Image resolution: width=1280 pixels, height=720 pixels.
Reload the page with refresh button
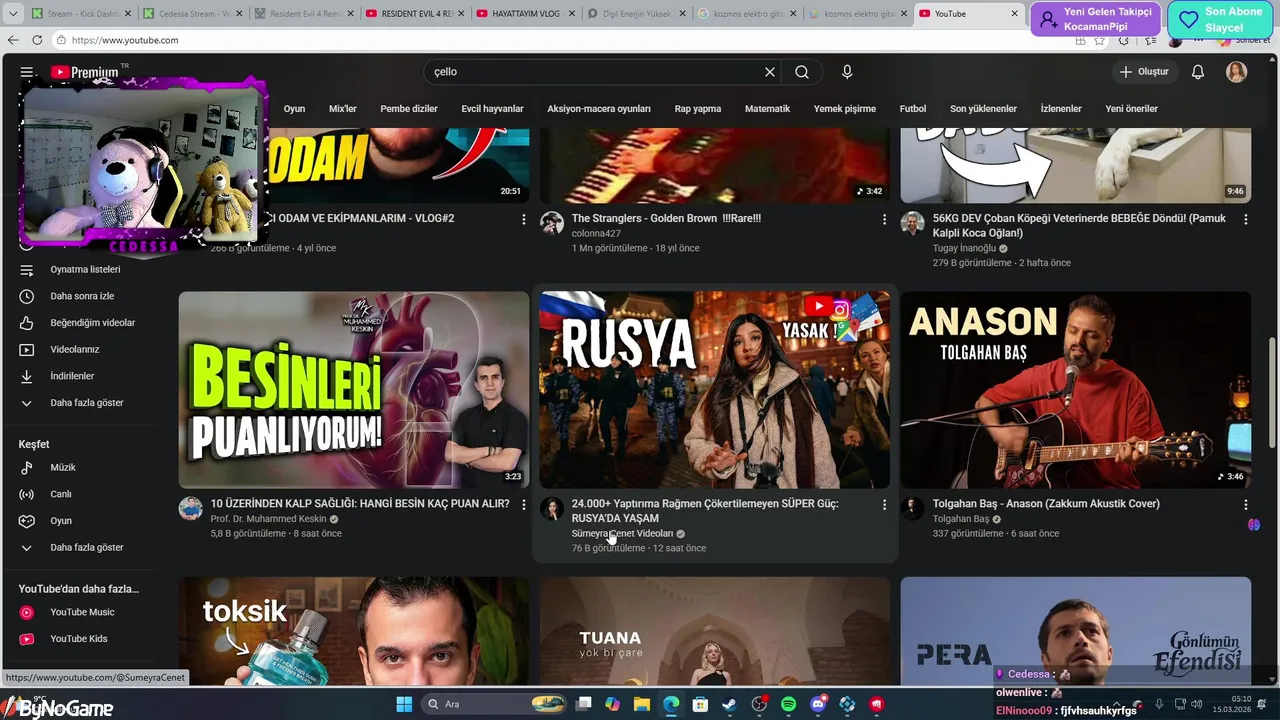pyautogui.click(x=37, y=40)
